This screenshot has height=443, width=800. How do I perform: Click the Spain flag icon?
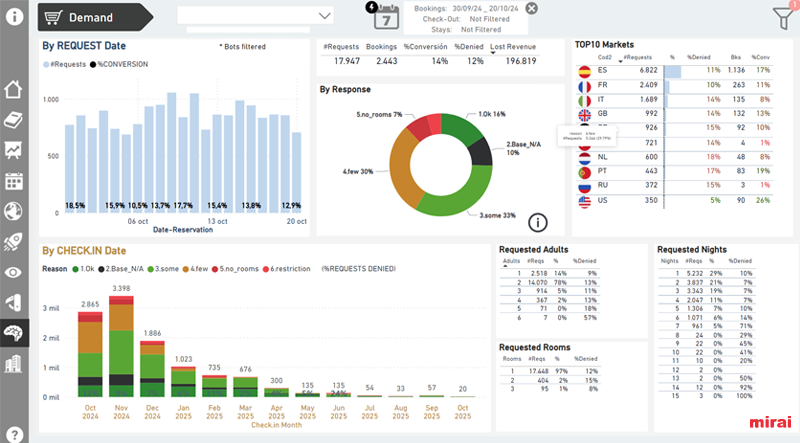click(585, 71)
